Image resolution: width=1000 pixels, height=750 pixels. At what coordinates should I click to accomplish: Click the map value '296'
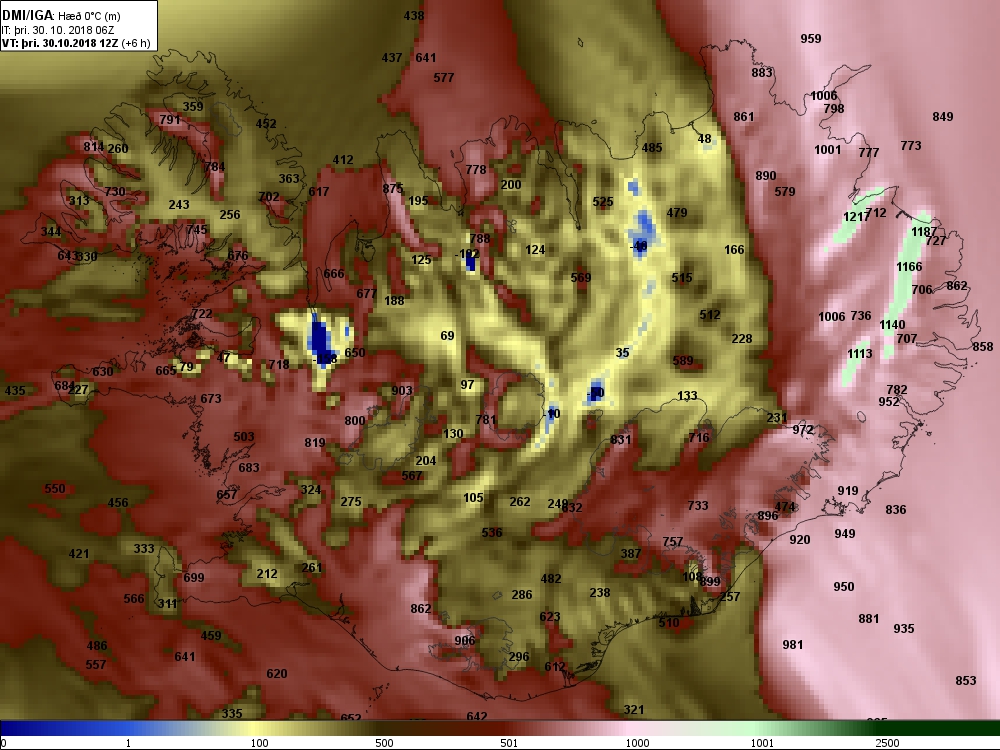(519, 656)
